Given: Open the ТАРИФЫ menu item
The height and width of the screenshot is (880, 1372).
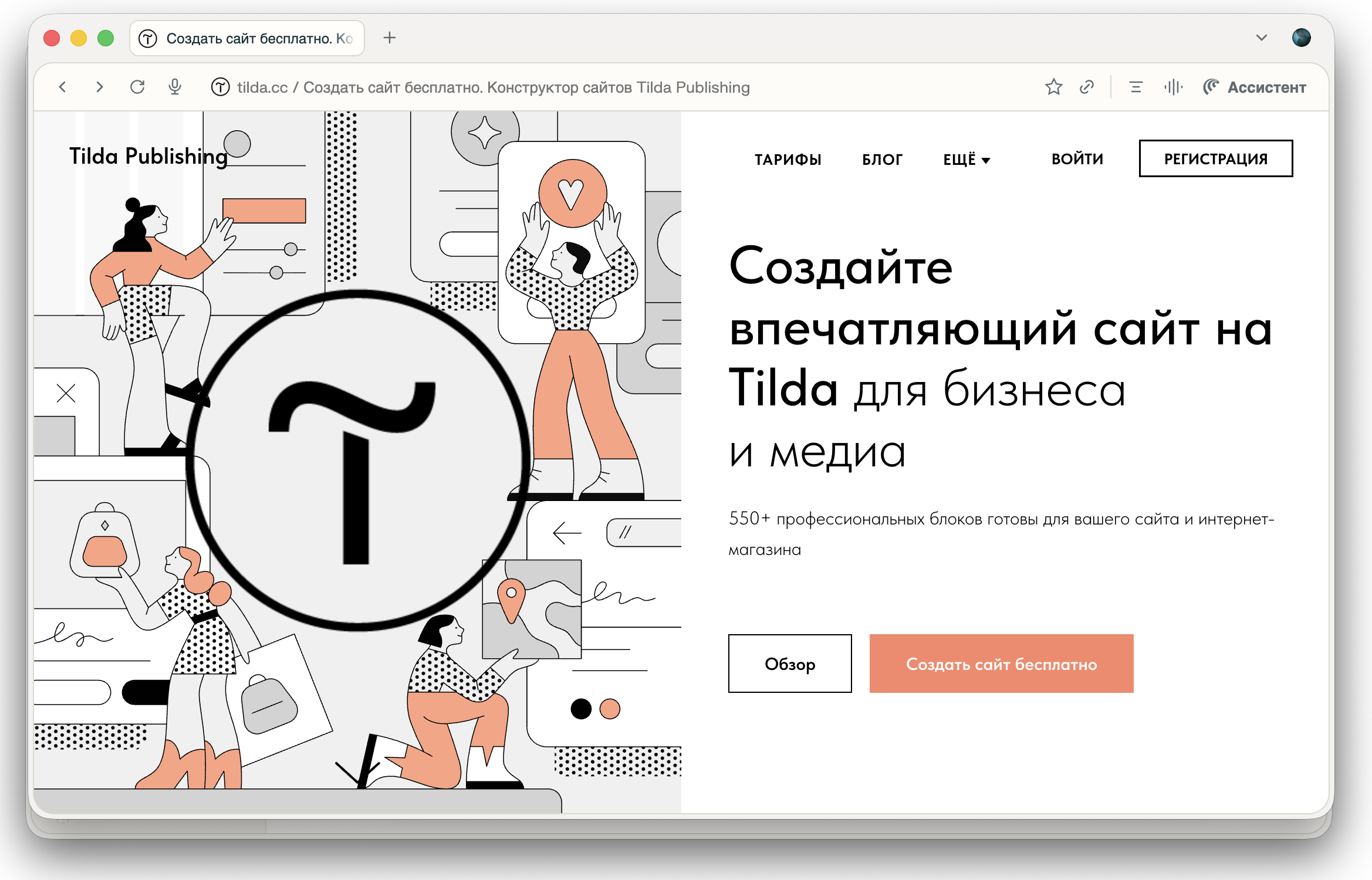Looking at the screenshot, I should [788, 160].
